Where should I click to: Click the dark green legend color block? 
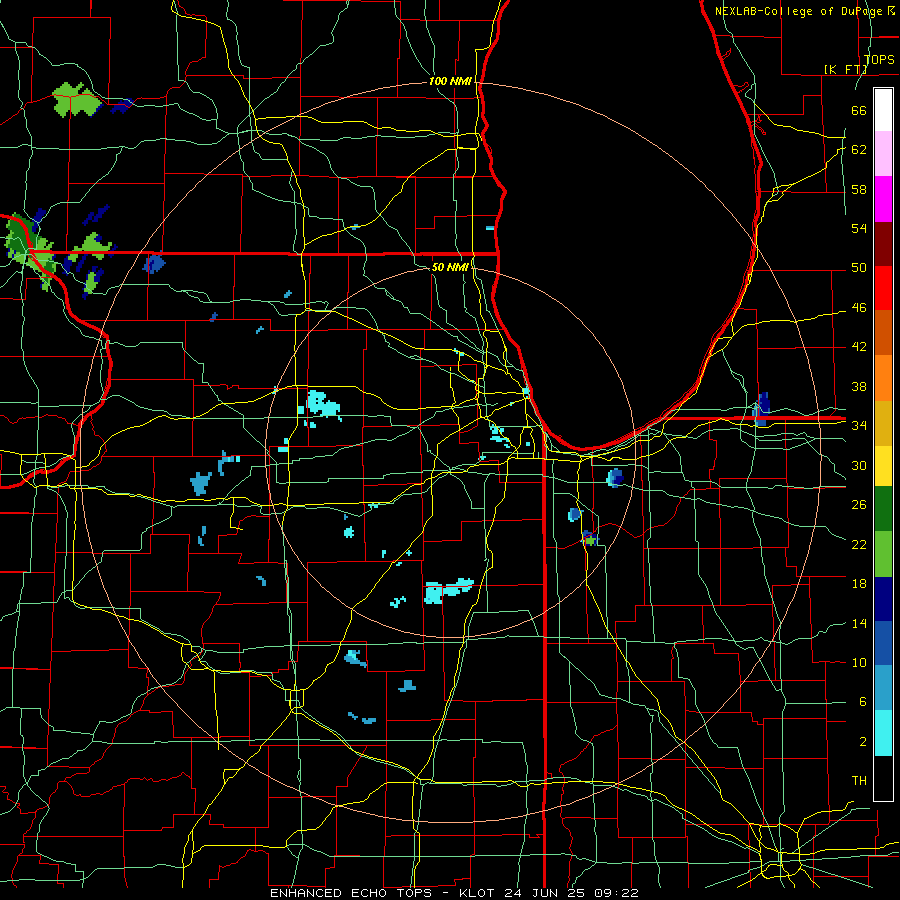tap(883, 509)
